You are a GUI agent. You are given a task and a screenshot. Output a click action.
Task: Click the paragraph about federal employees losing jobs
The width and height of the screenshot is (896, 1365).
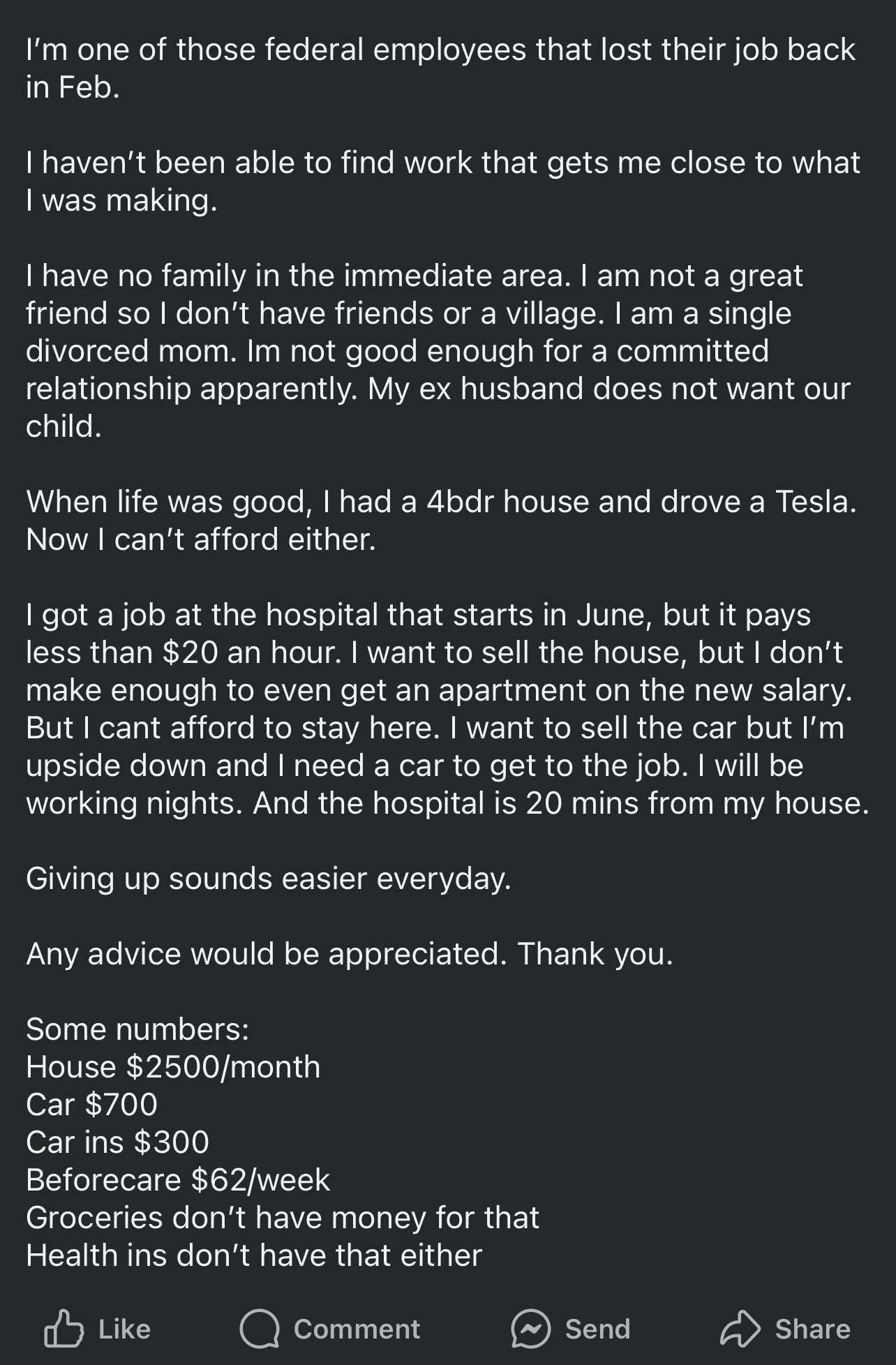pos(440,68)
